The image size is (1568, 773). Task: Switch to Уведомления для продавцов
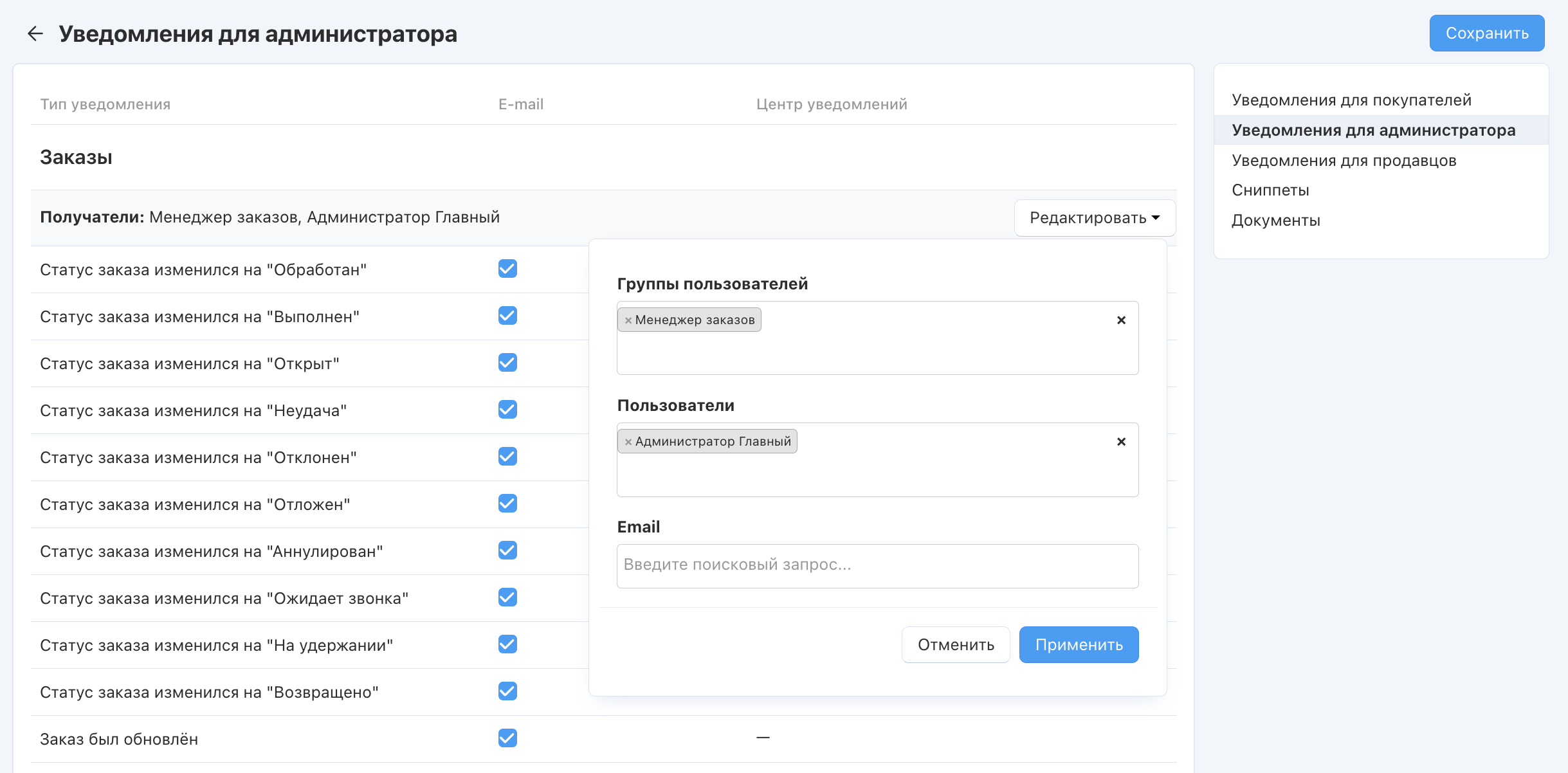[x=1344, y=161]
